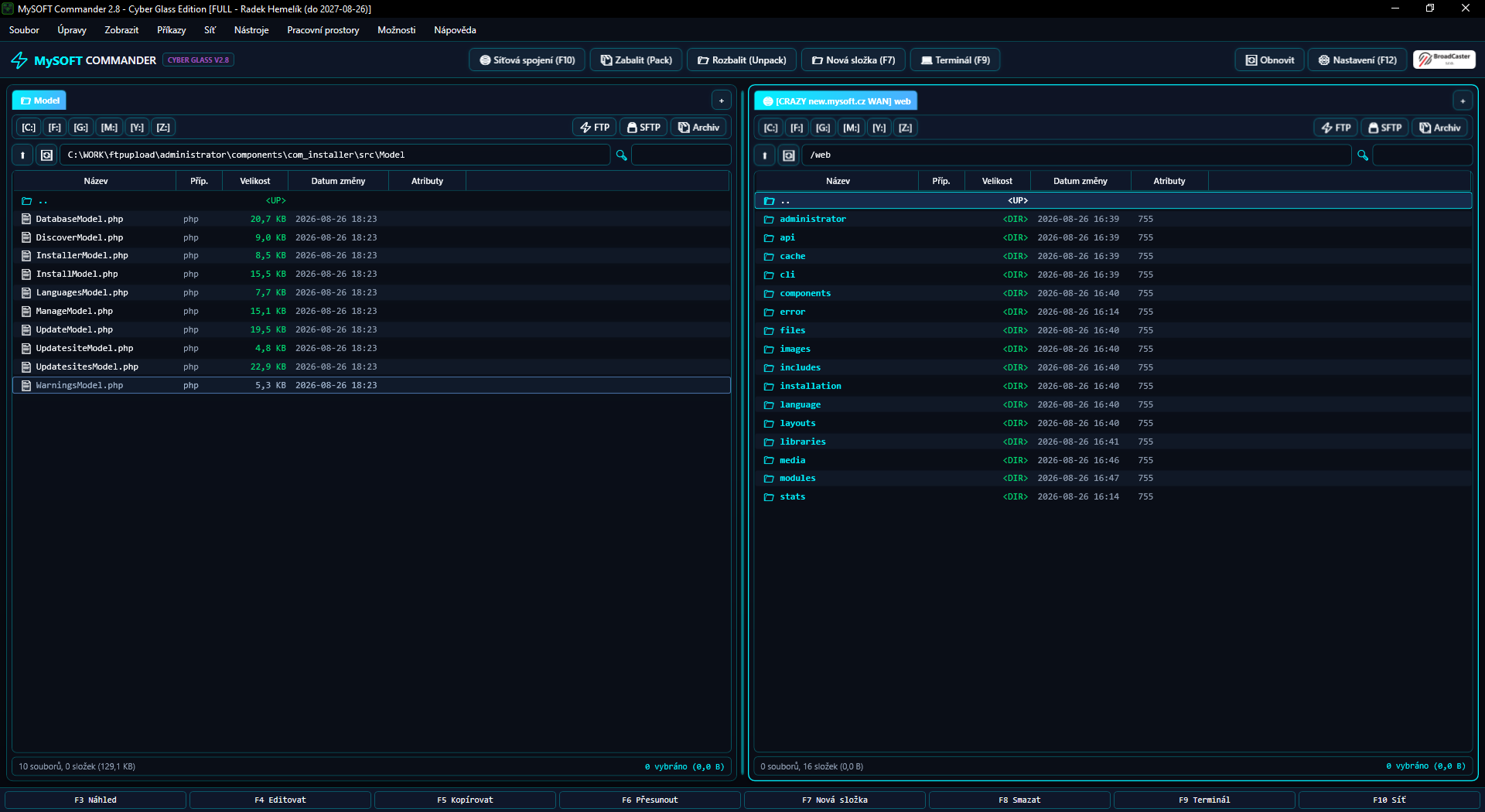This screenshot has height=812, width=1485.
Task: Click right panel parent folder icon
Action: [x=769, y=201]
